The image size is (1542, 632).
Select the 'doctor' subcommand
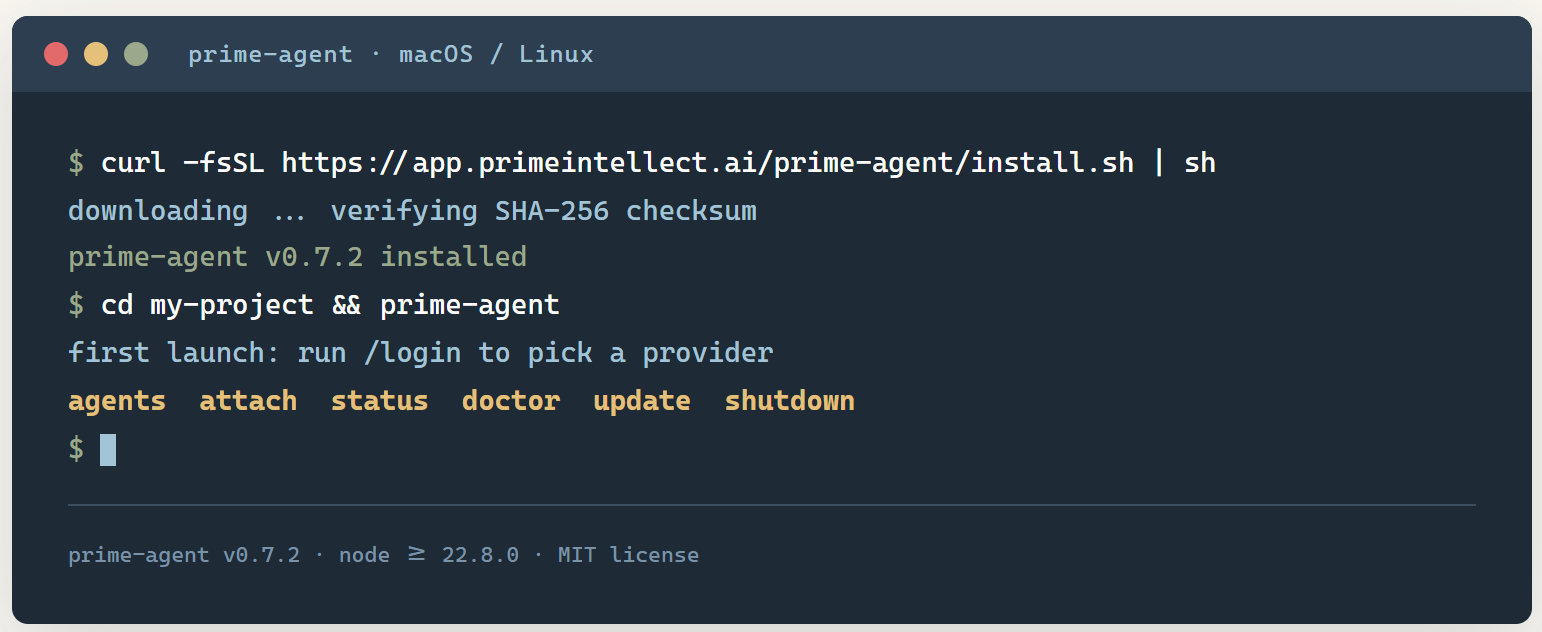point(511,401)
